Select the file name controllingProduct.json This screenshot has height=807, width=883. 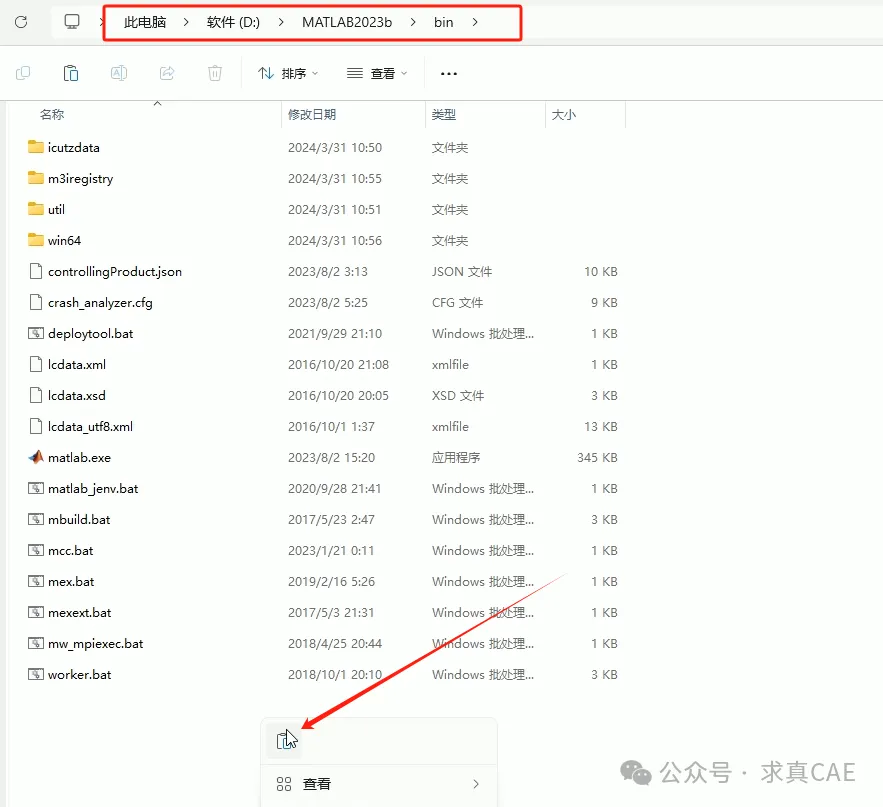coord(115,271)
